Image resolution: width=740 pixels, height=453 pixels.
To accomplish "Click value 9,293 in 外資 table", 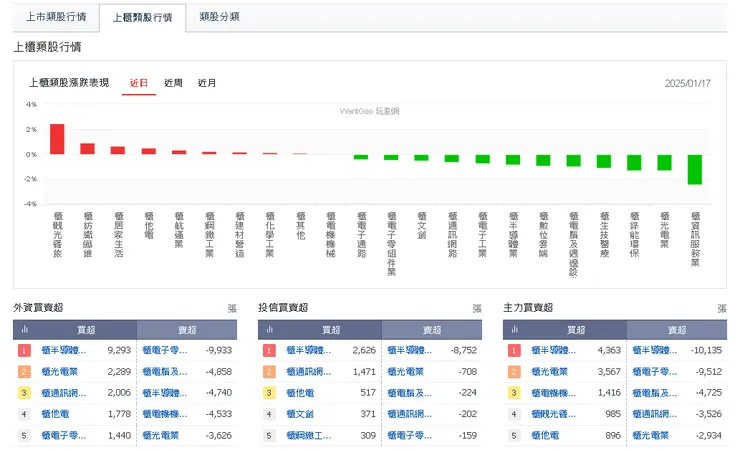I will (x=119, y=350).
